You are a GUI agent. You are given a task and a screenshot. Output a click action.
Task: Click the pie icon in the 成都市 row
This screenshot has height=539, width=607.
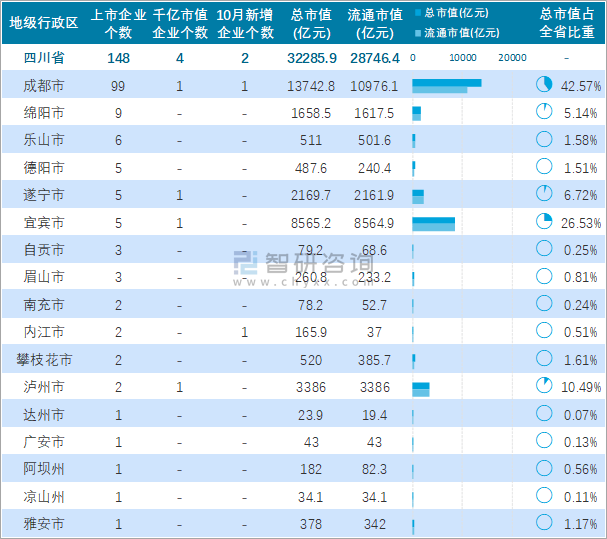click(x=544, y=86)
